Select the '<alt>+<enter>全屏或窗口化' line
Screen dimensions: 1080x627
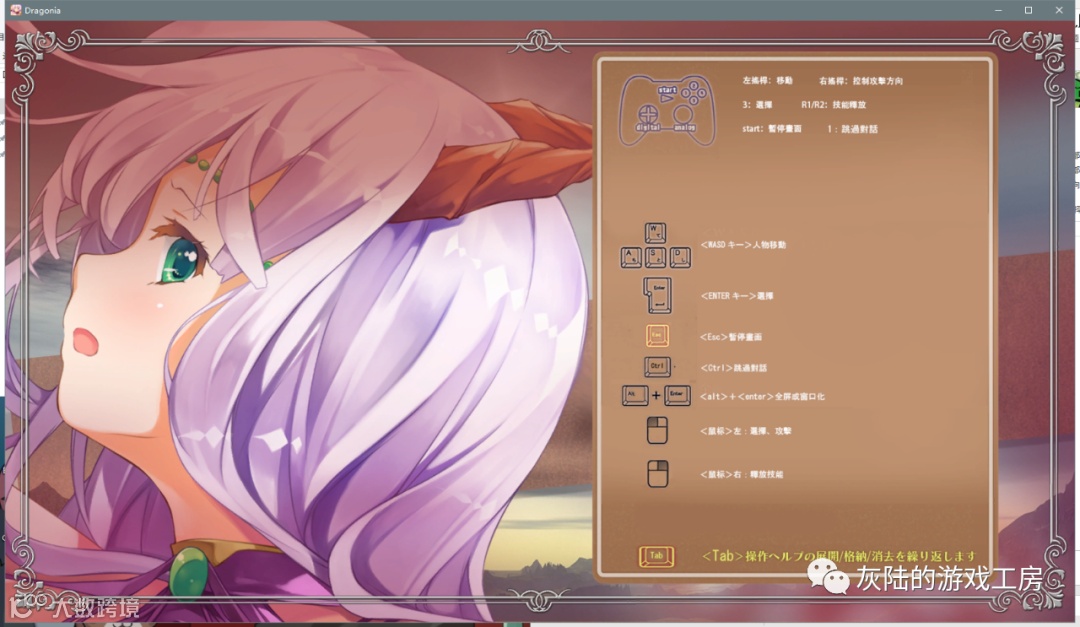(762, 396)
